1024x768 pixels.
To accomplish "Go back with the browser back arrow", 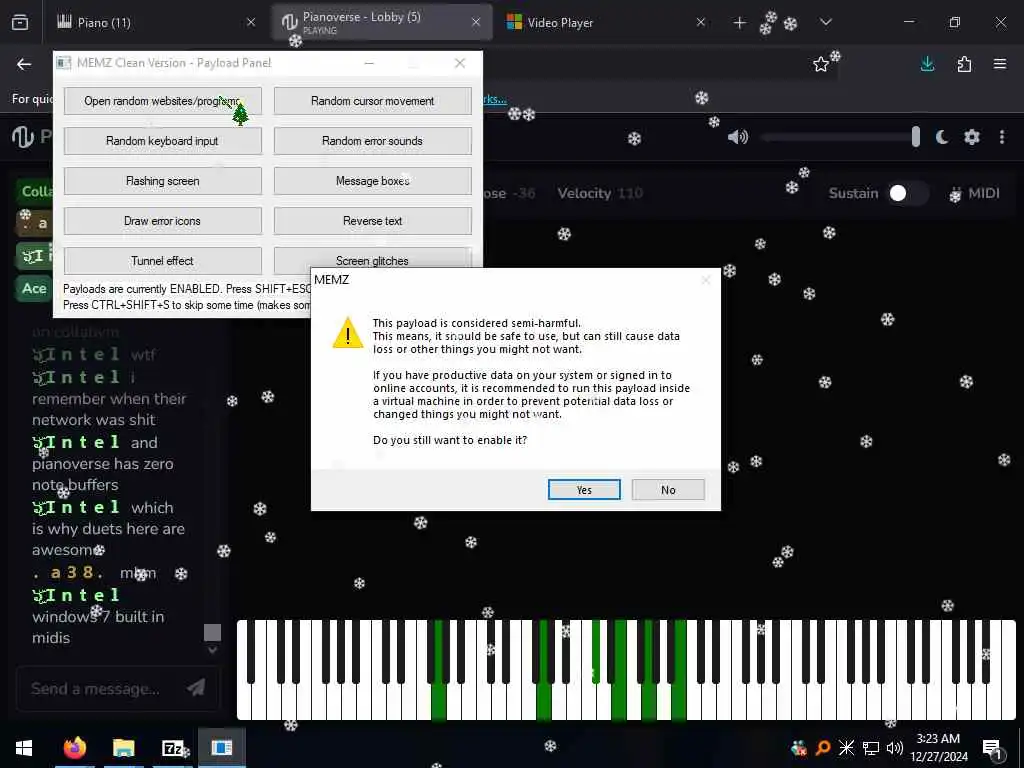I will coord(24,64).
